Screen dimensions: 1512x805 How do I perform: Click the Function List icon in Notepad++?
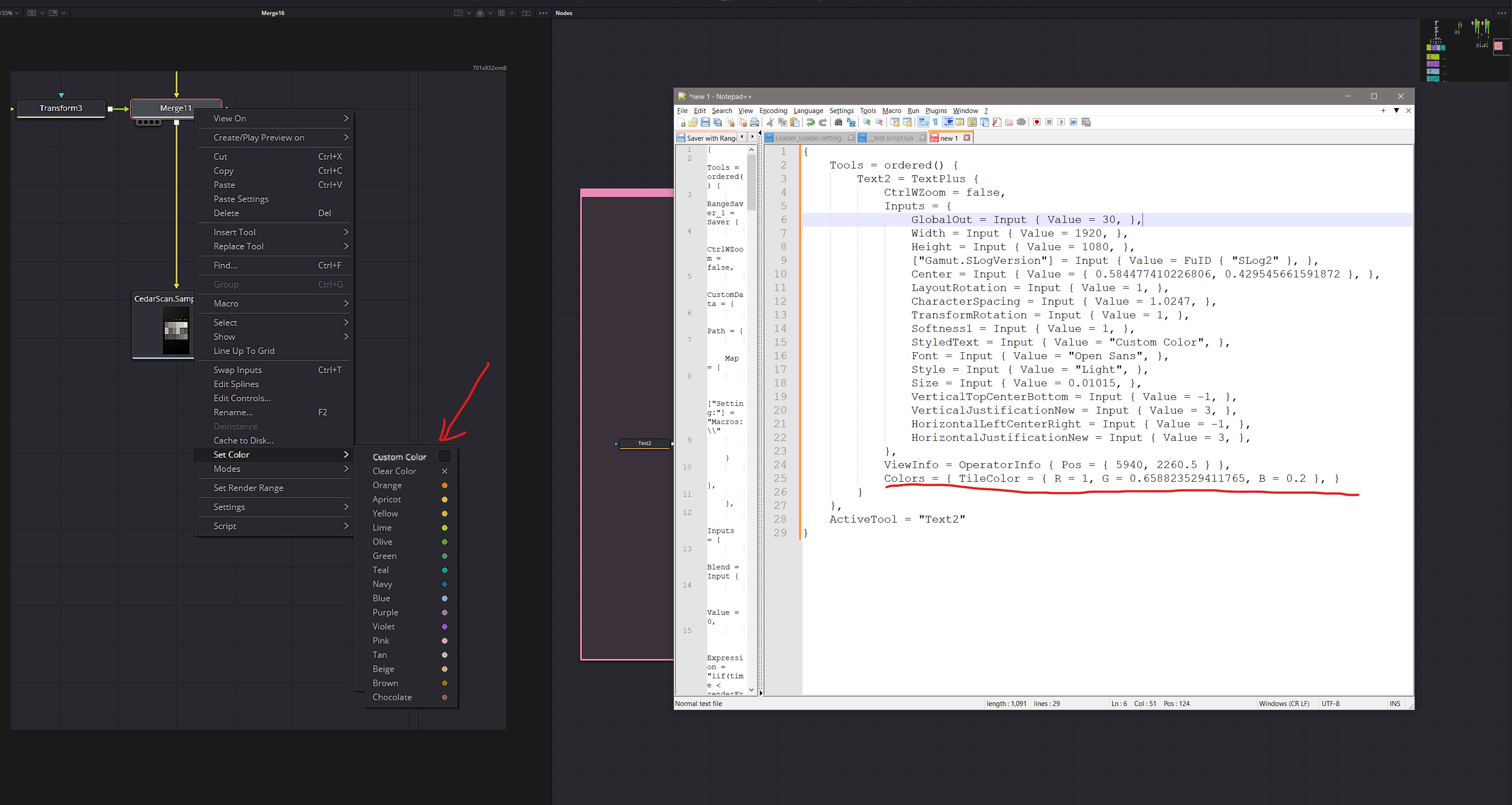click(997, 122)
